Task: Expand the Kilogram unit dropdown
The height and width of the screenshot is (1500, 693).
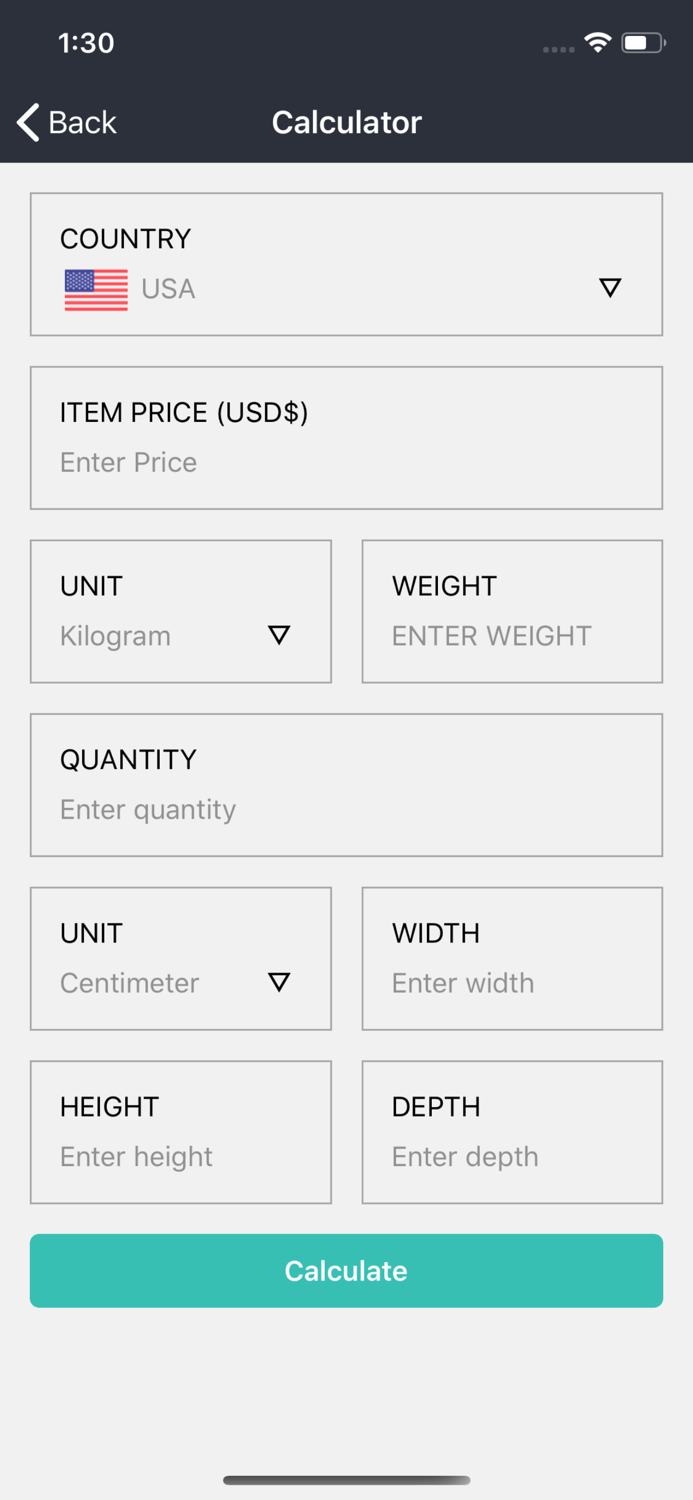Action: click(279, 635)
